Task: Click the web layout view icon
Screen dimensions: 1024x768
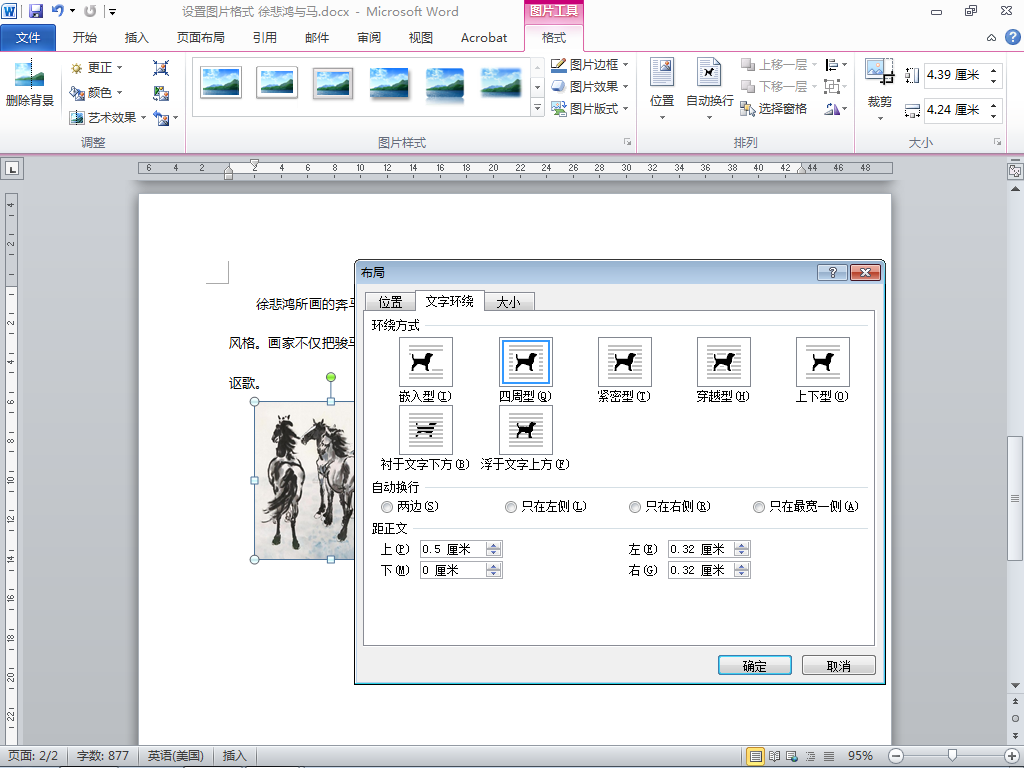Action: (x=792, y=756)
